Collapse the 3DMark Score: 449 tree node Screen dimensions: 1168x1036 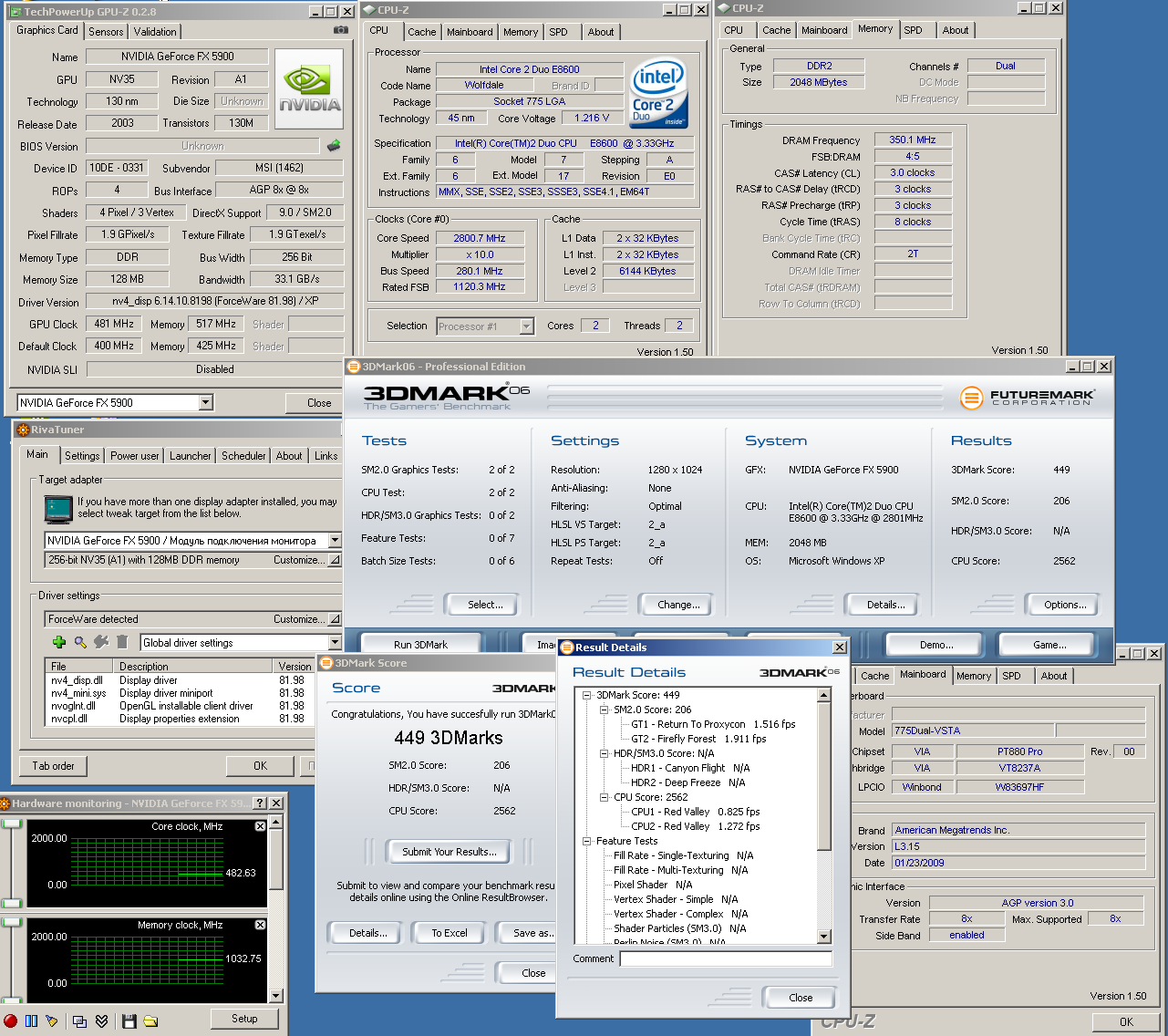pos(587,695)
